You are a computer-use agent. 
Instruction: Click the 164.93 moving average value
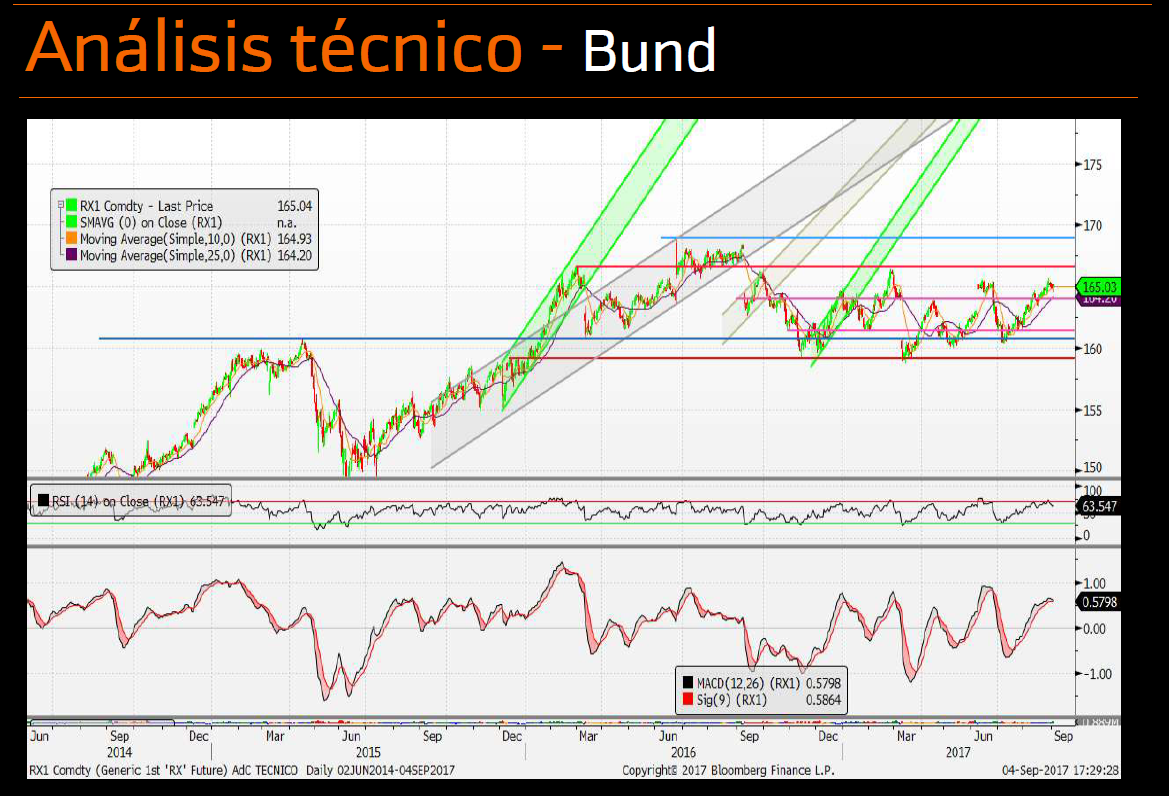tap(294, 239)
